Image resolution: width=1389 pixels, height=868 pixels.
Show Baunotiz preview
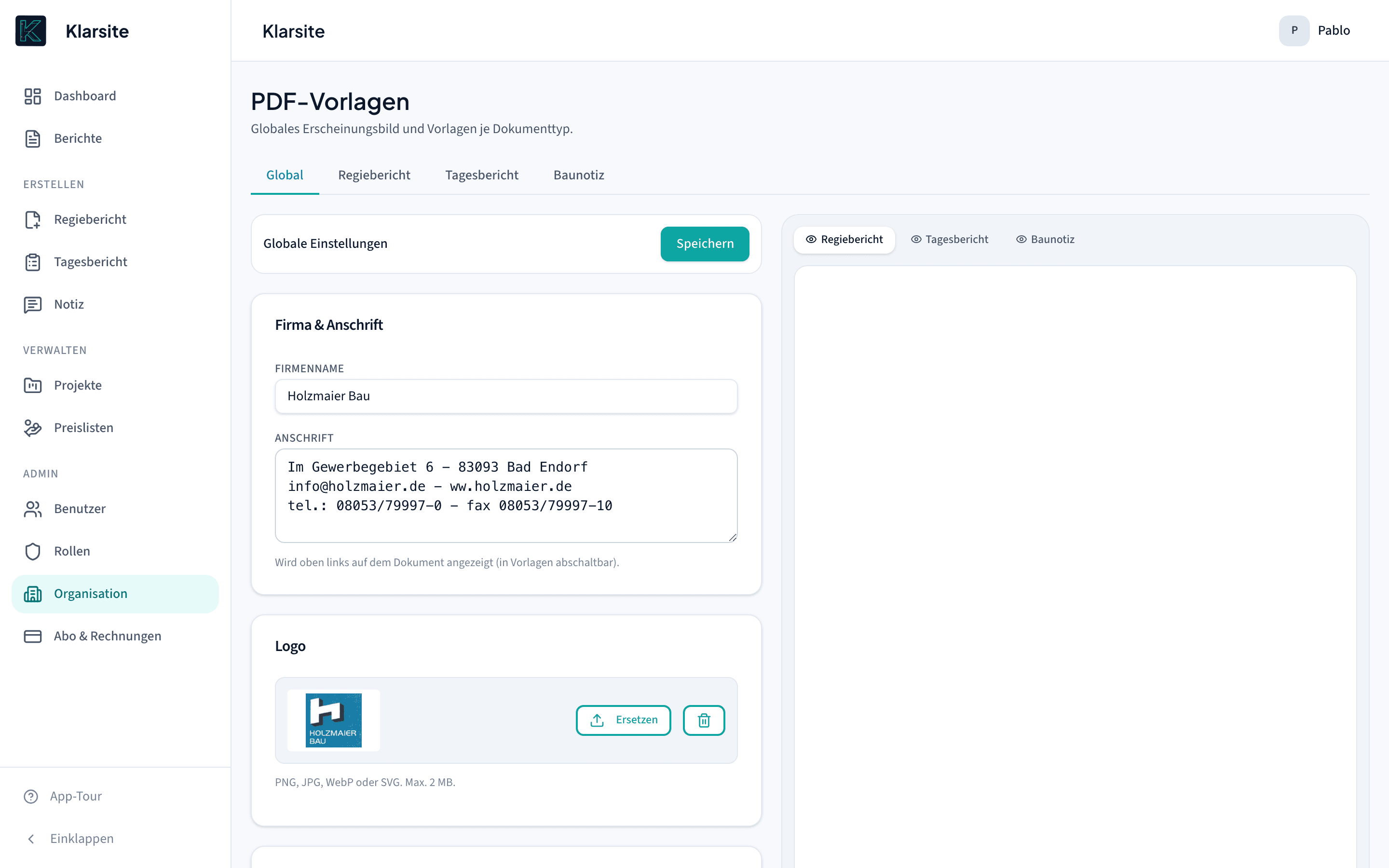1045,239
